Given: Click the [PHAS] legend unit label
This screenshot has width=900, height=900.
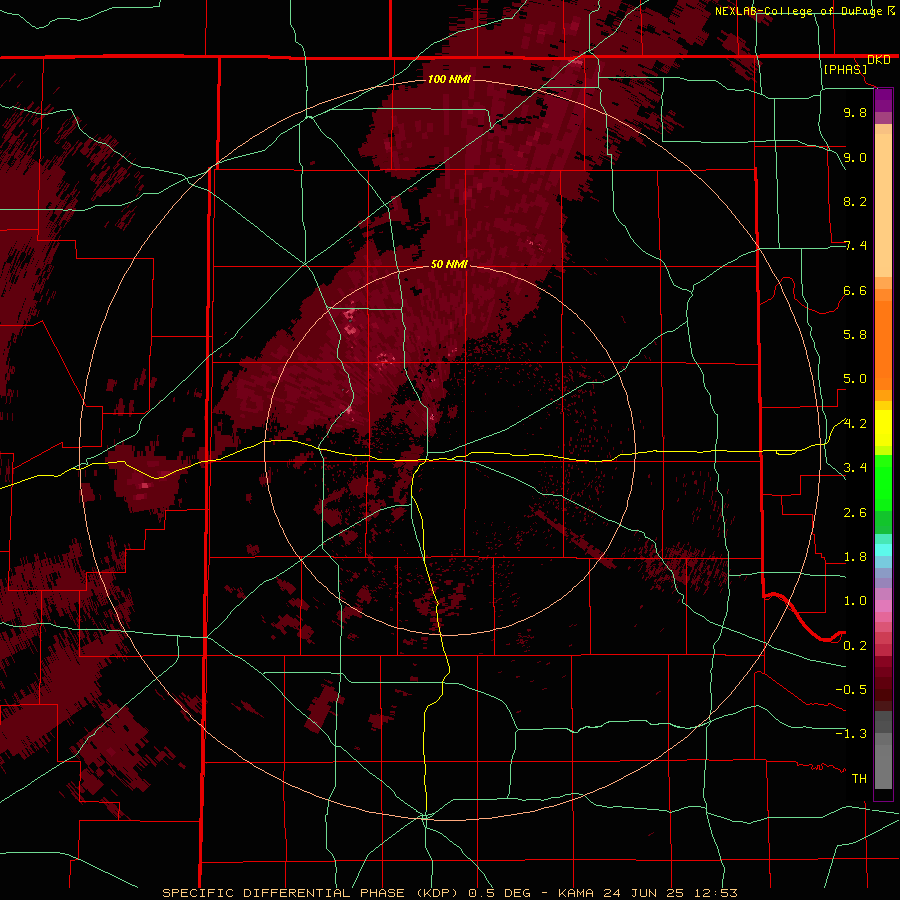Looking at the screenshot, I should [x=845, y=69].
